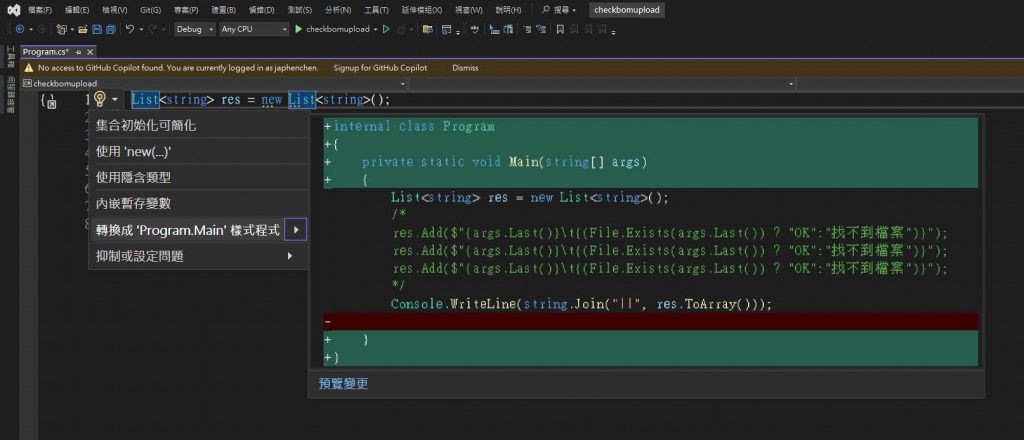Click the Copilot warning triangle icon
Image resolution: width=1024 pixels, height=440 pixels.
(29, 68)
